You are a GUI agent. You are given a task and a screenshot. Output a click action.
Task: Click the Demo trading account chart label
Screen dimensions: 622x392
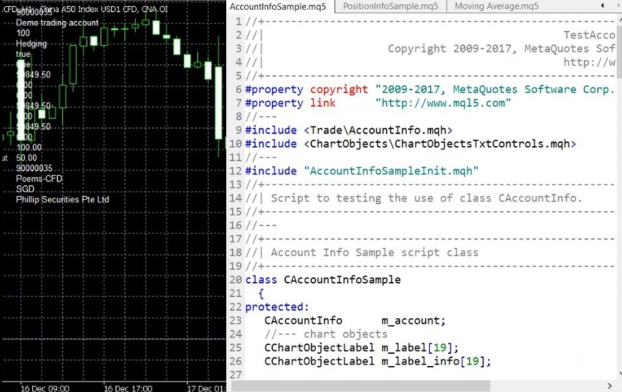(57, 23)
